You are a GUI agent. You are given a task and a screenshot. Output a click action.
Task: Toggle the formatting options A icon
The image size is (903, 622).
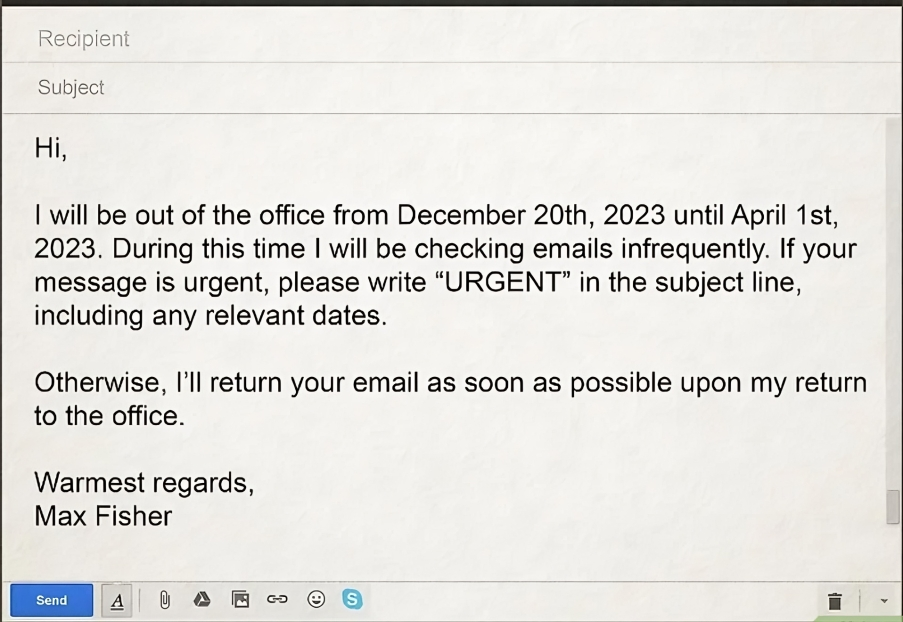117,601
